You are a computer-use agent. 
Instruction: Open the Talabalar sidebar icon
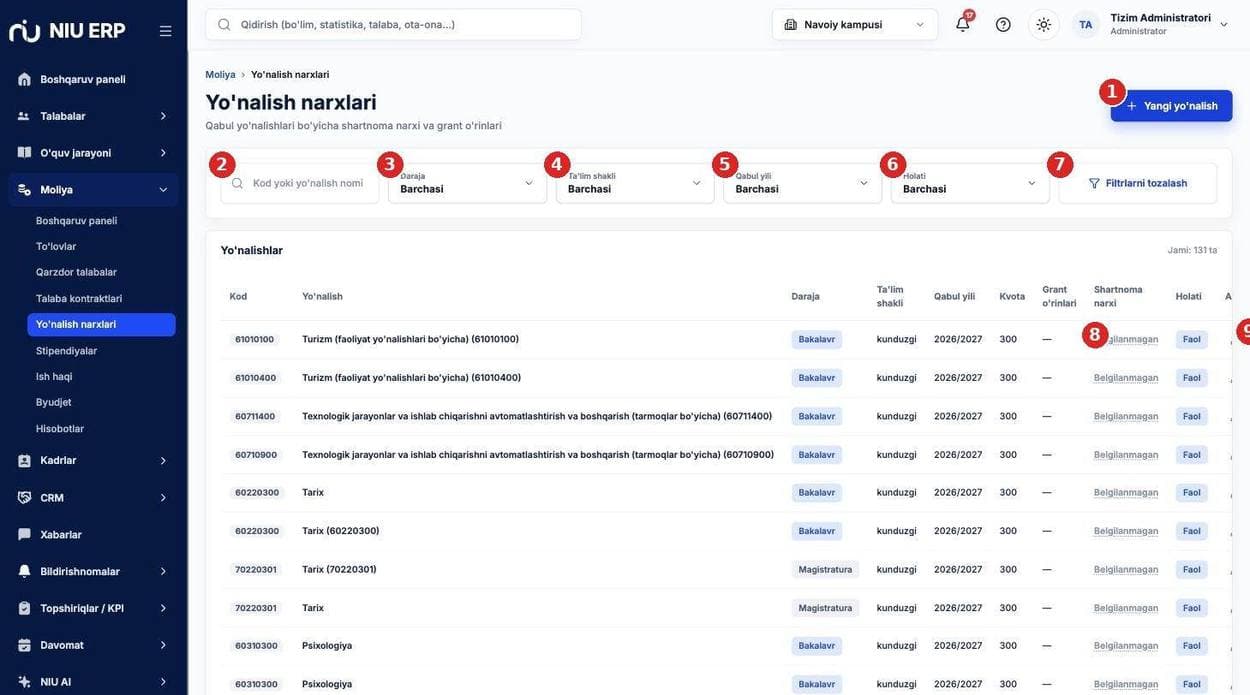(x=24, y=116)
